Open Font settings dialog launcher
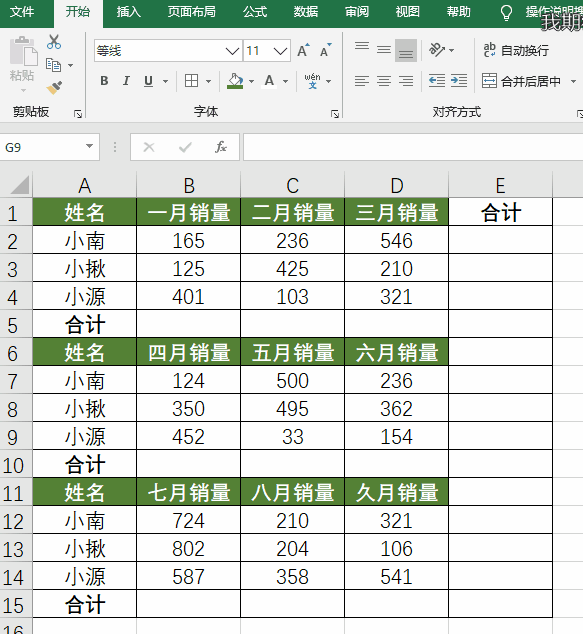583x634 pixels. click(335, 114)
